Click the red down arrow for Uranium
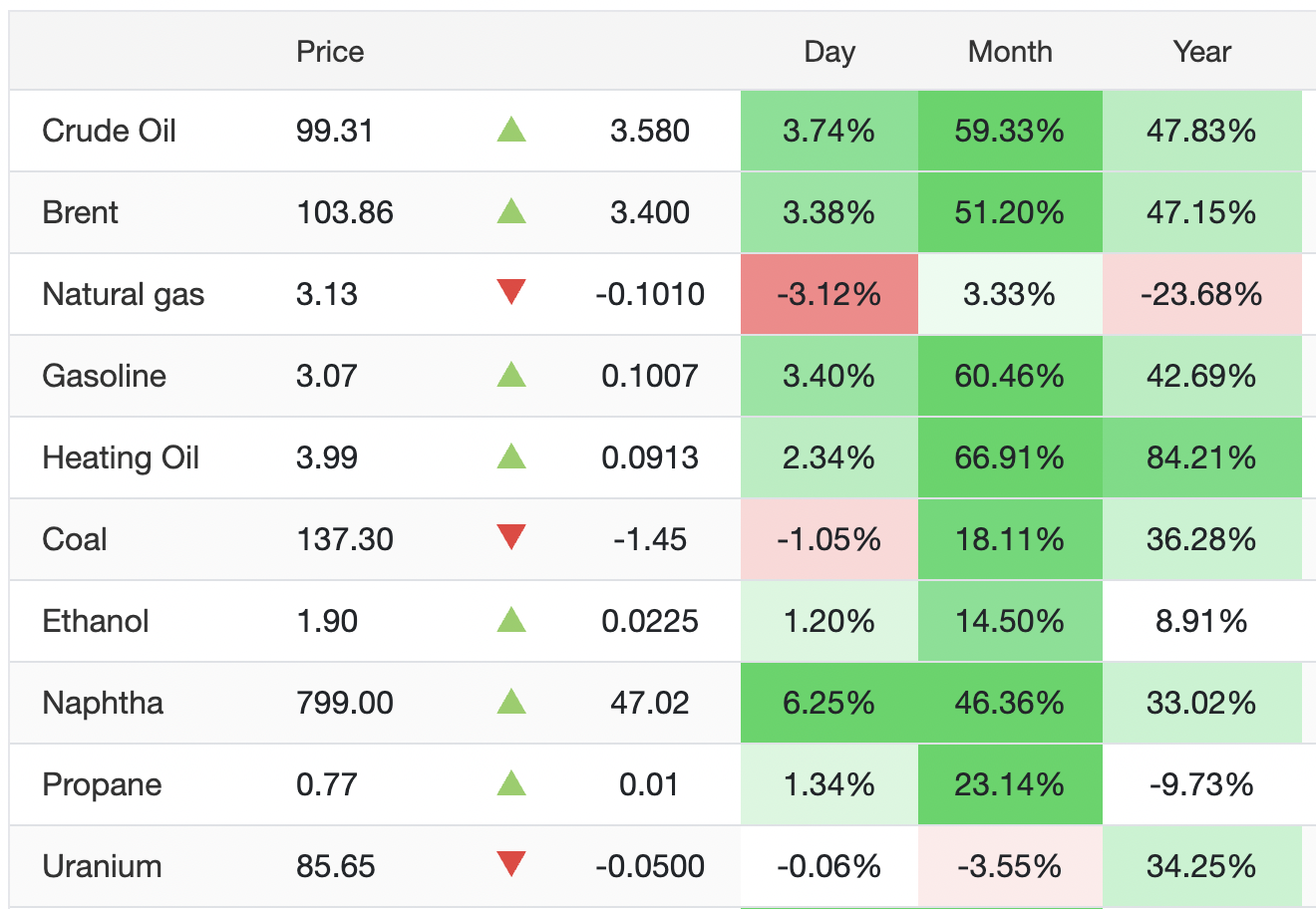 [511, 865]
